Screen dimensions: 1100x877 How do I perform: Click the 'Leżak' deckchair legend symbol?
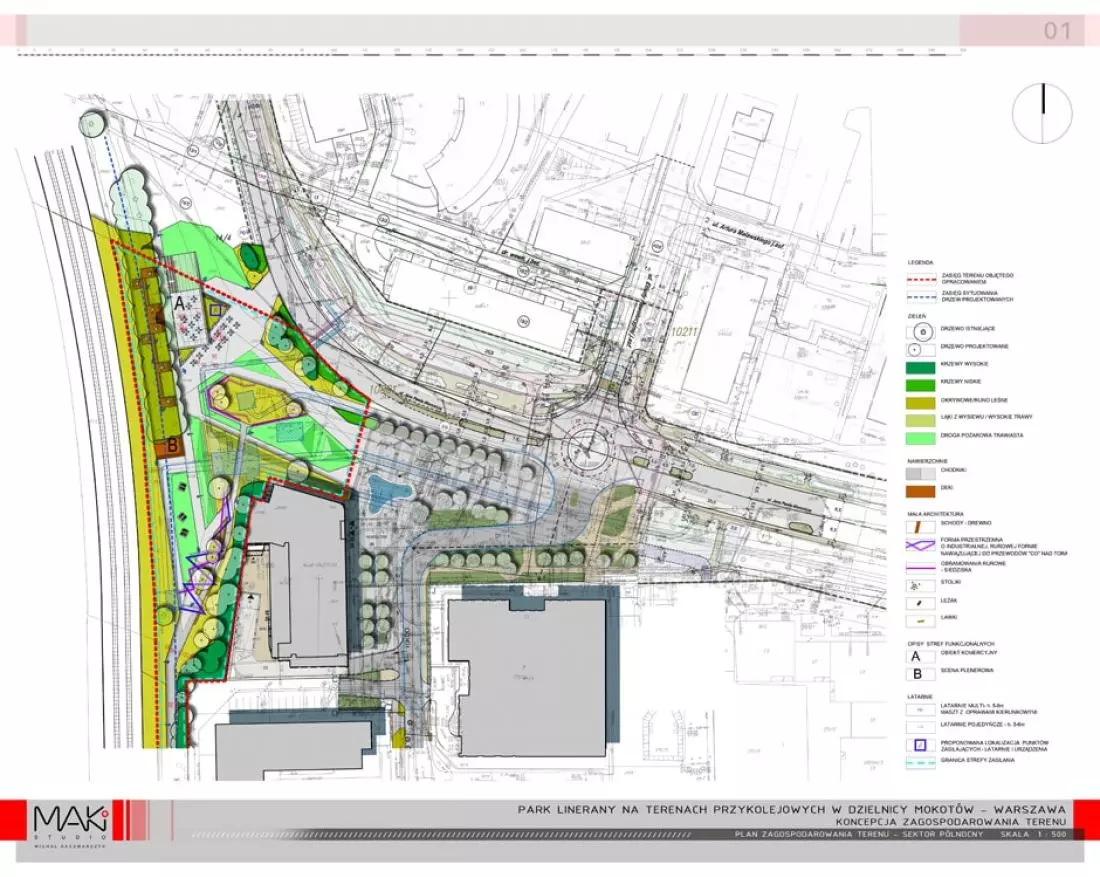tap(920, 602)
